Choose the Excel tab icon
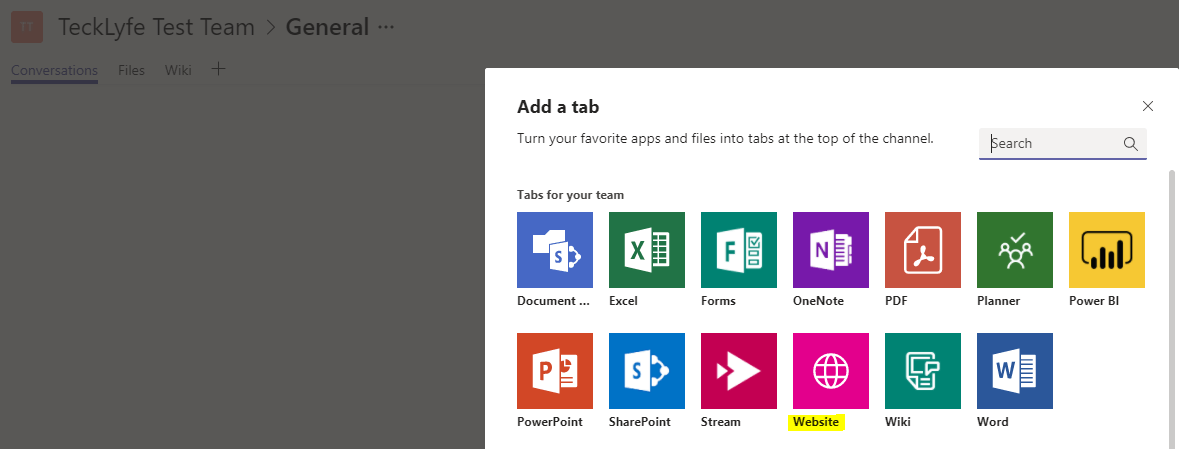The height and width of the screenshot is (449, 1179). pyautogui.click(x=646, y=250)
